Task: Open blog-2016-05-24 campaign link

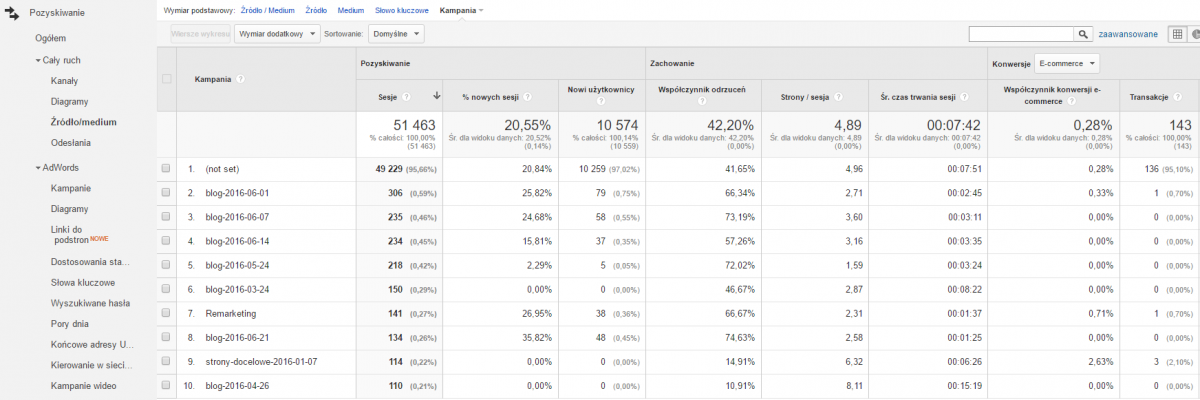Action: pyautogui.click(x=237, y=265)
